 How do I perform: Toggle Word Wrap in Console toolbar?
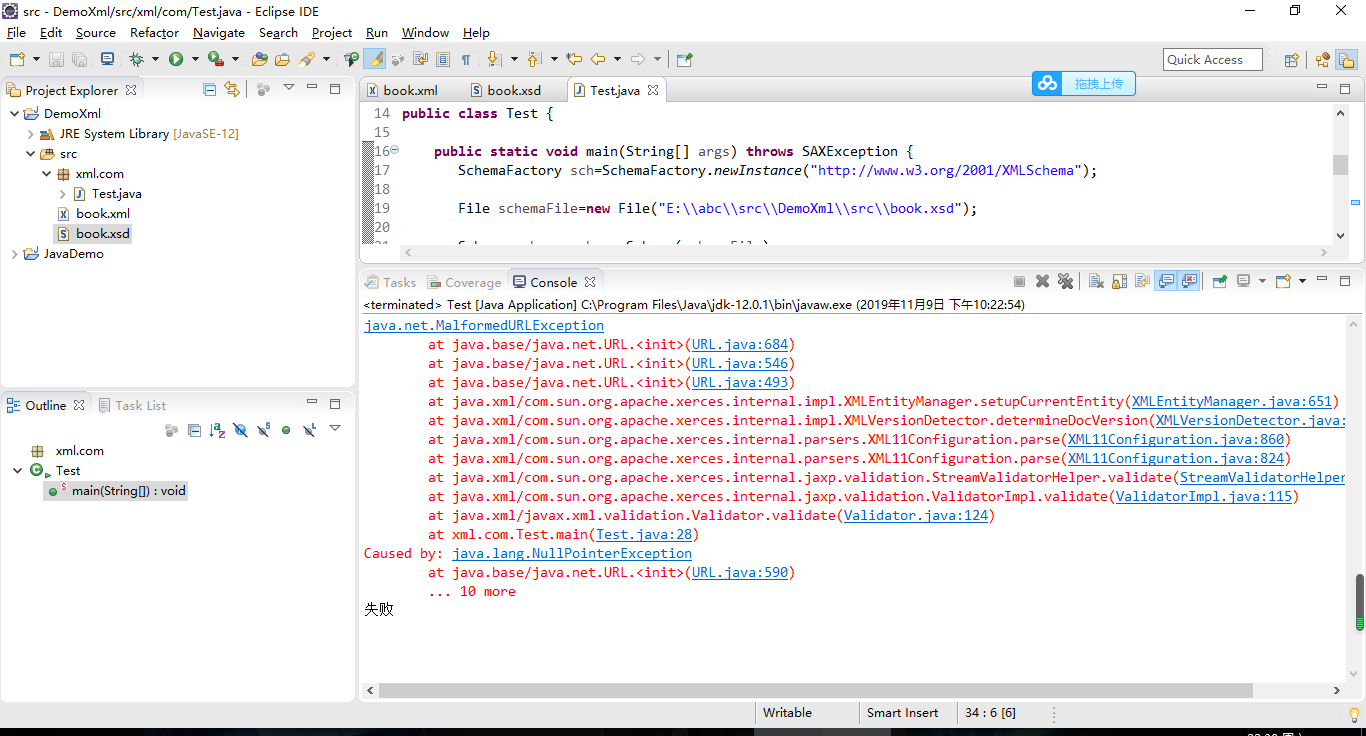click(1142, 282)
